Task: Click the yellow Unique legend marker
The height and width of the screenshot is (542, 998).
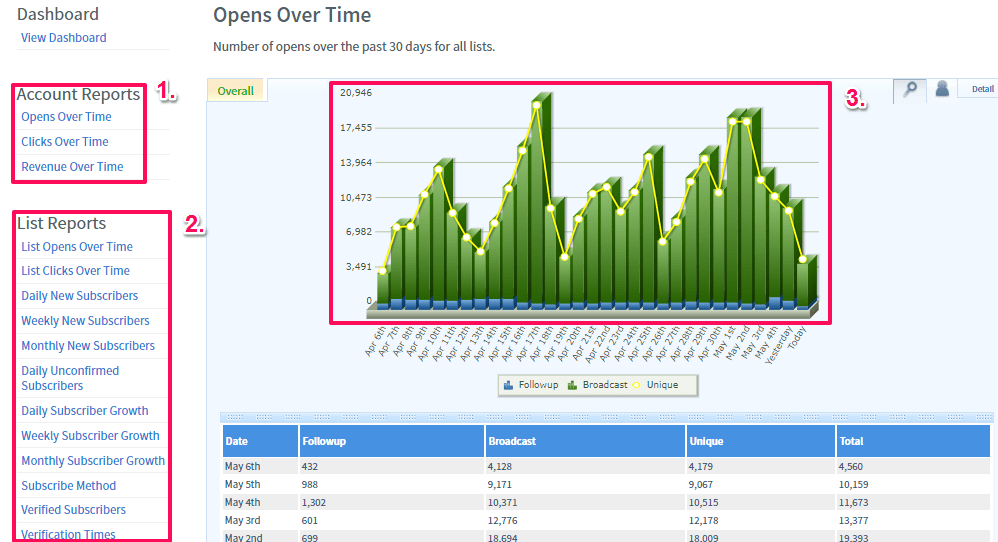Action: coord(638,385)
